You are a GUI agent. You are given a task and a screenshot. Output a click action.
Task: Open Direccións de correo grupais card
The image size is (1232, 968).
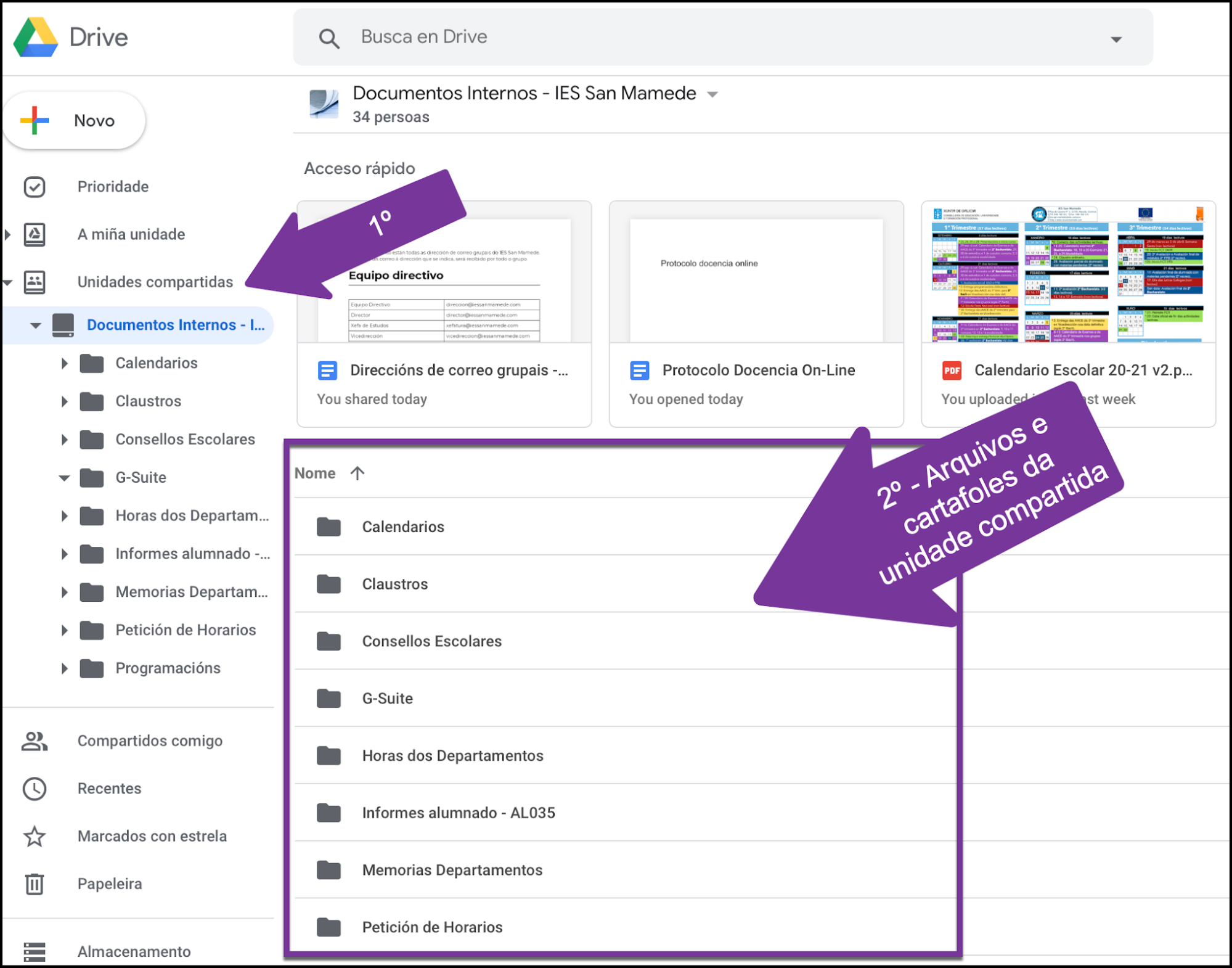coord(444,313)
